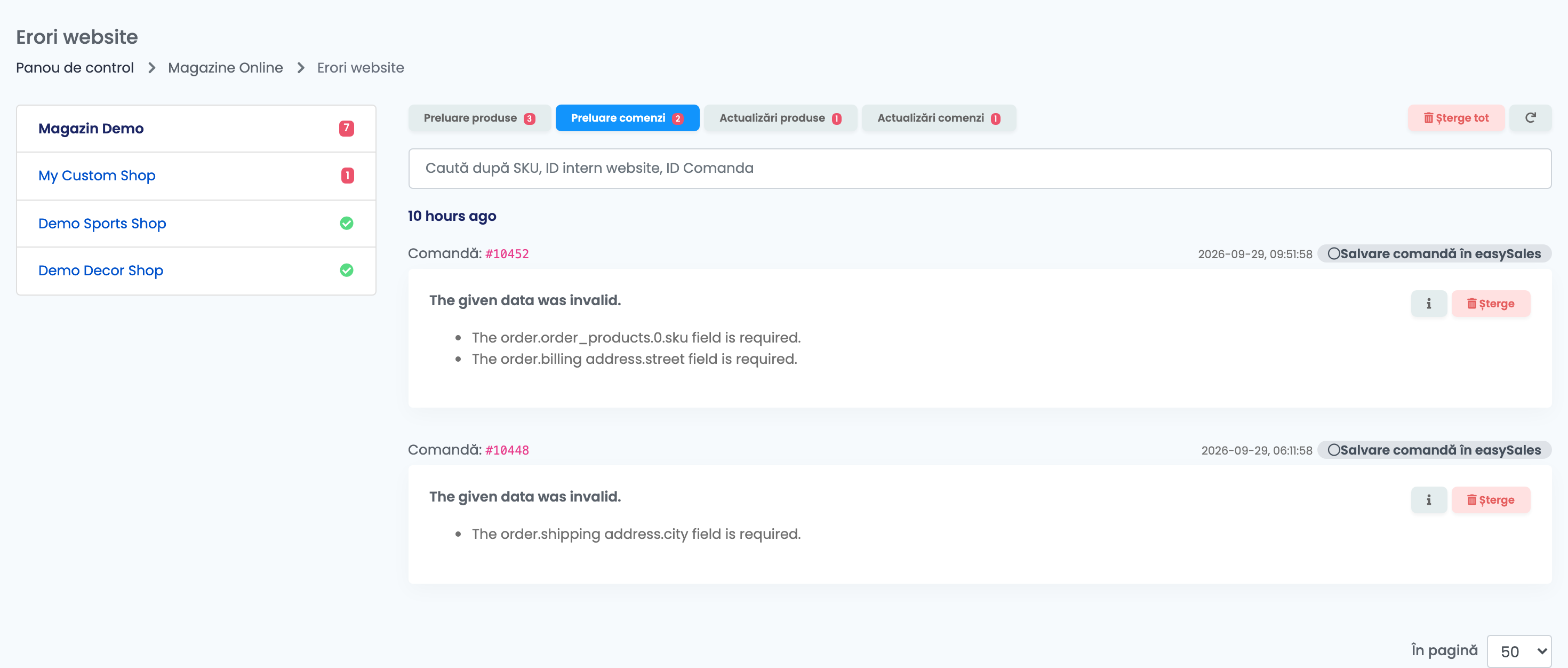The width and height of the screenshot is (1568, 668).
Task: Click 'shipping address.city field is required' message
Action: tap(636, 534)
